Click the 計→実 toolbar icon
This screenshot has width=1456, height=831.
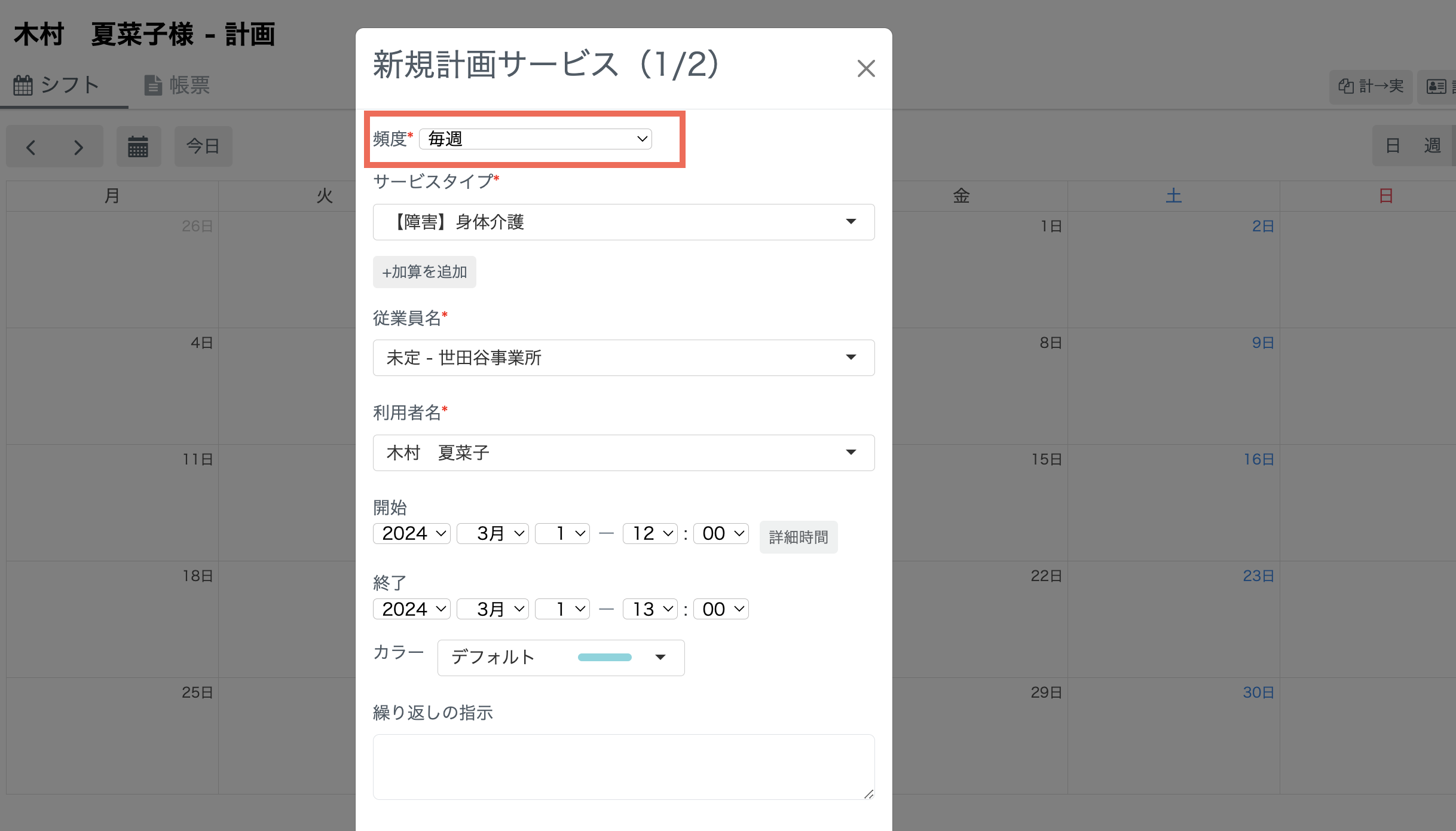[1371, 87]
